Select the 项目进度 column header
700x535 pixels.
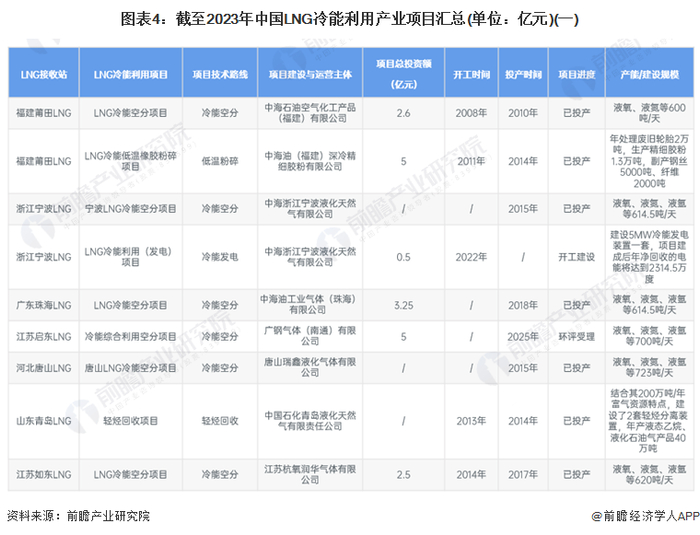[577, 74]
